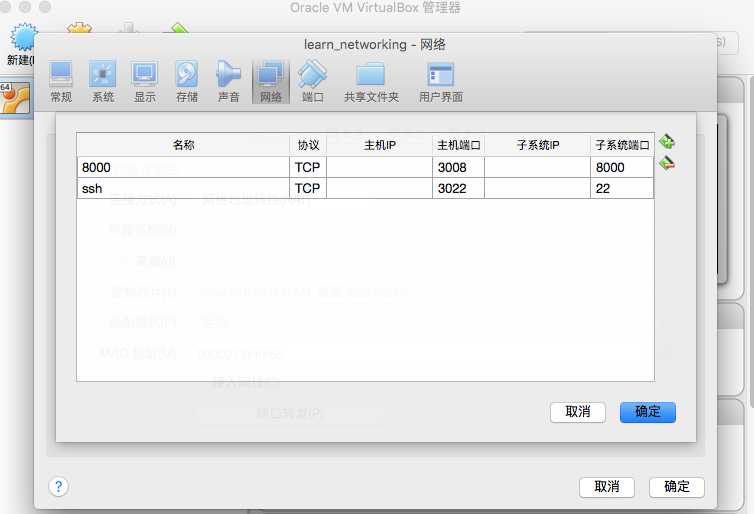
Task: Open the 共享文件夹 shared folders icon
Action: click(x=371, y=82)
